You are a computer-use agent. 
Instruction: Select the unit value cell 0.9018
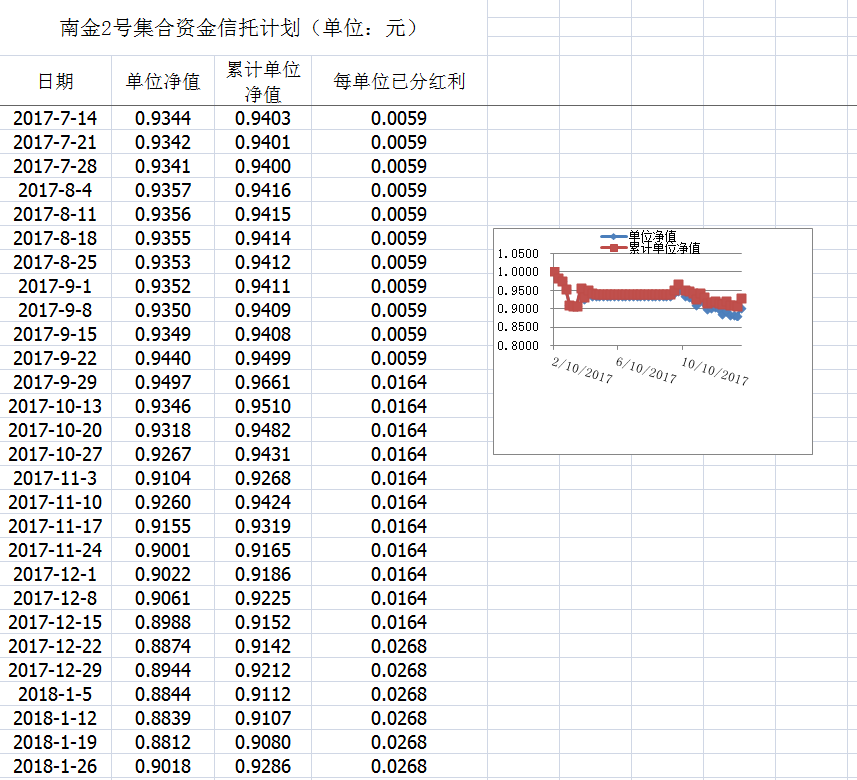click(x=163, y=766)
